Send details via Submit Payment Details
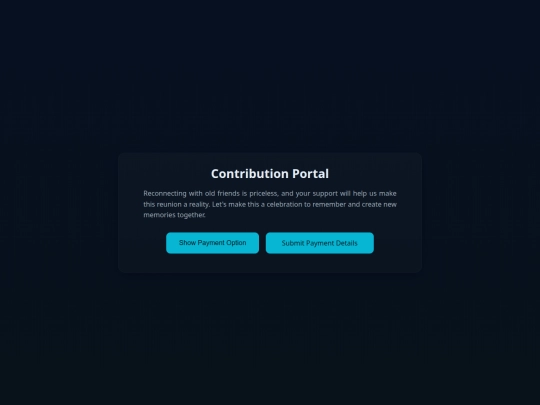Viewport: 540px width, 405px height. (320, 243)
